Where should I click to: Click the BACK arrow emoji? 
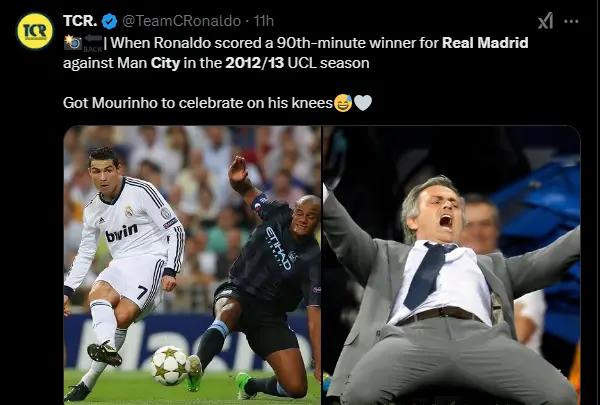[x=93, y=43]
